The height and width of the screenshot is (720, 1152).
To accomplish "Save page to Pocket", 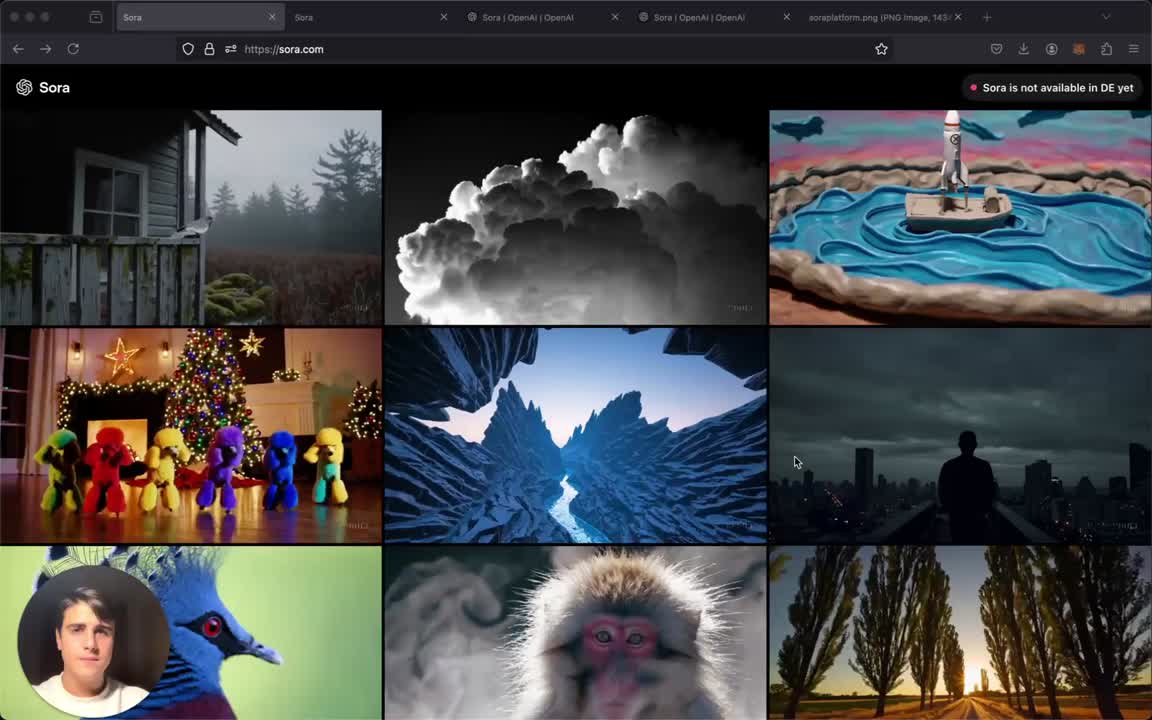I will [996, 49].
